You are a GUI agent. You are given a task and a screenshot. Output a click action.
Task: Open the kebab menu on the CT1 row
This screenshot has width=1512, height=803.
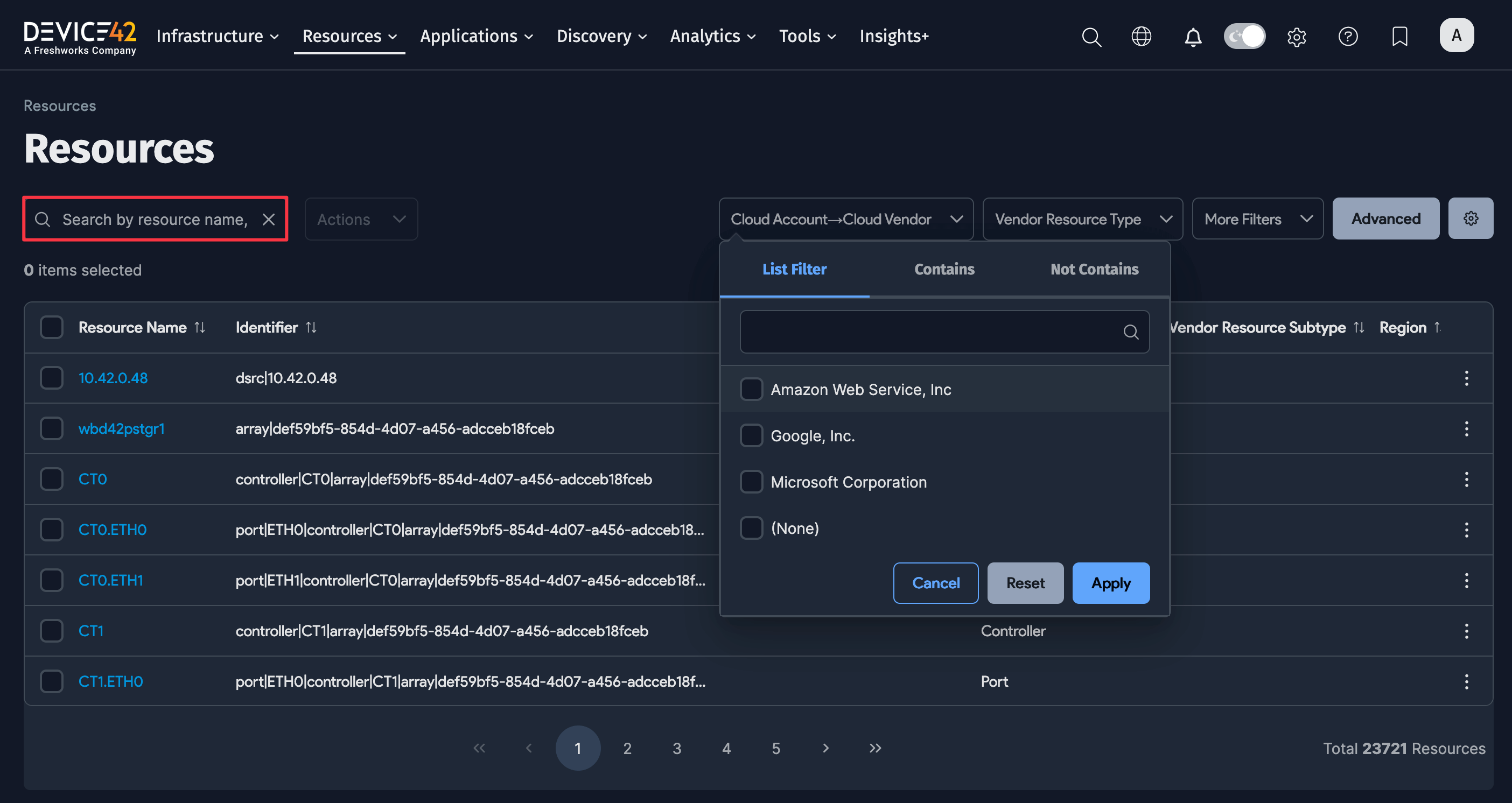(1466, 631)
